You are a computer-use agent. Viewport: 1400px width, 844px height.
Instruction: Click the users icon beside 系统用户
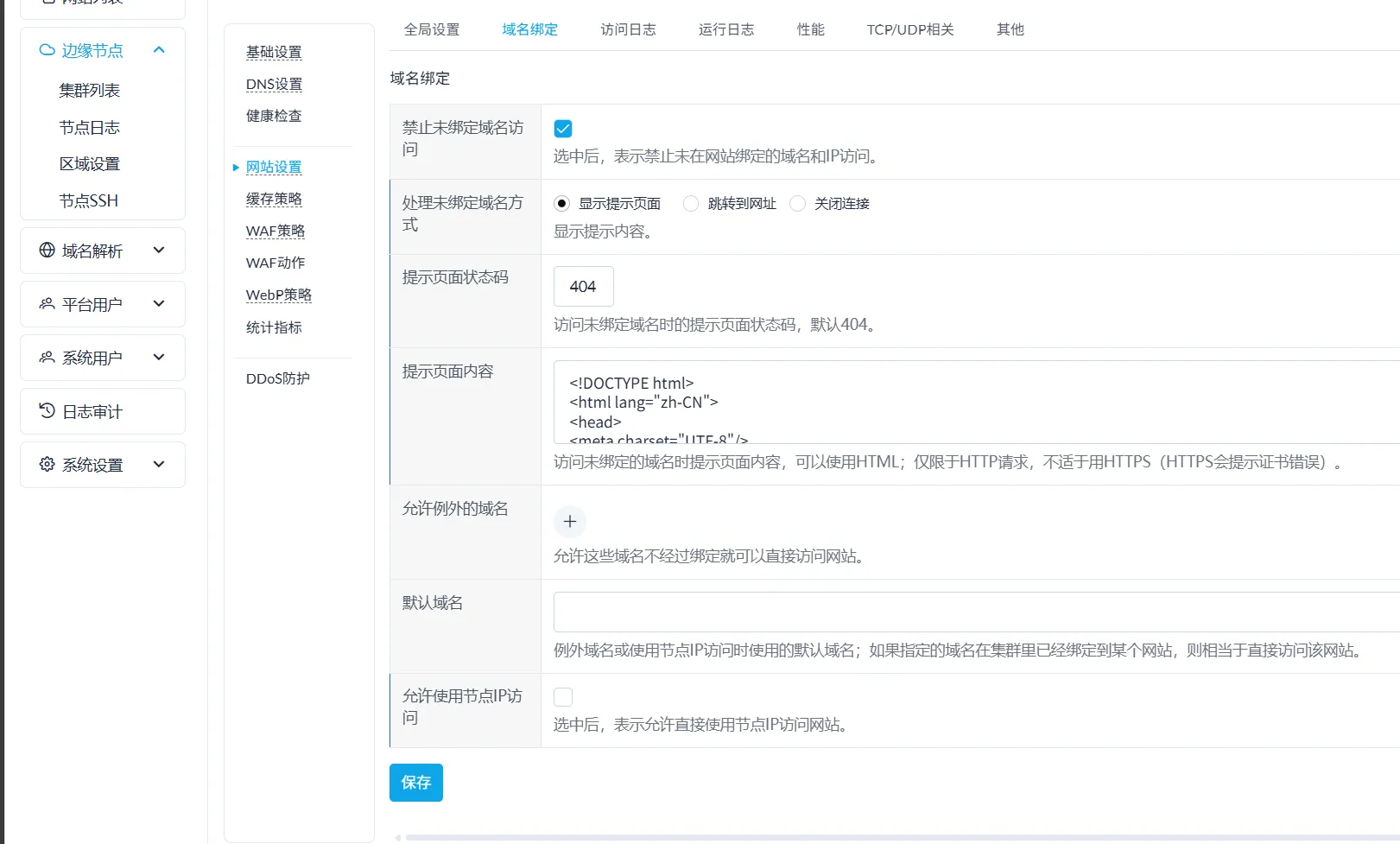(47, 358)
